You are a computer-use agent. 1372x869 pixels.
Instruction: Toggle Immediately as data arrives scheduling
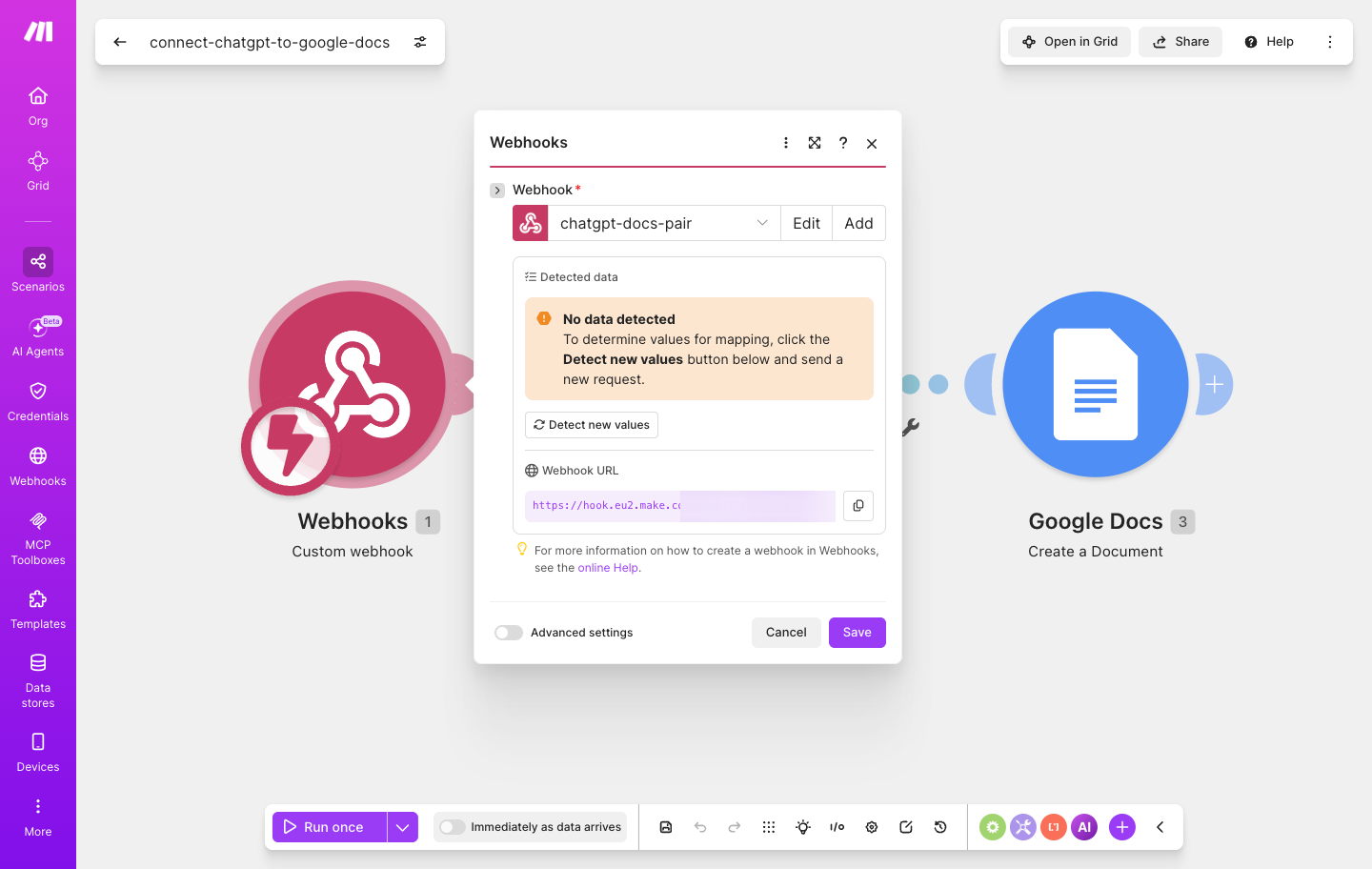coord(453,827)
